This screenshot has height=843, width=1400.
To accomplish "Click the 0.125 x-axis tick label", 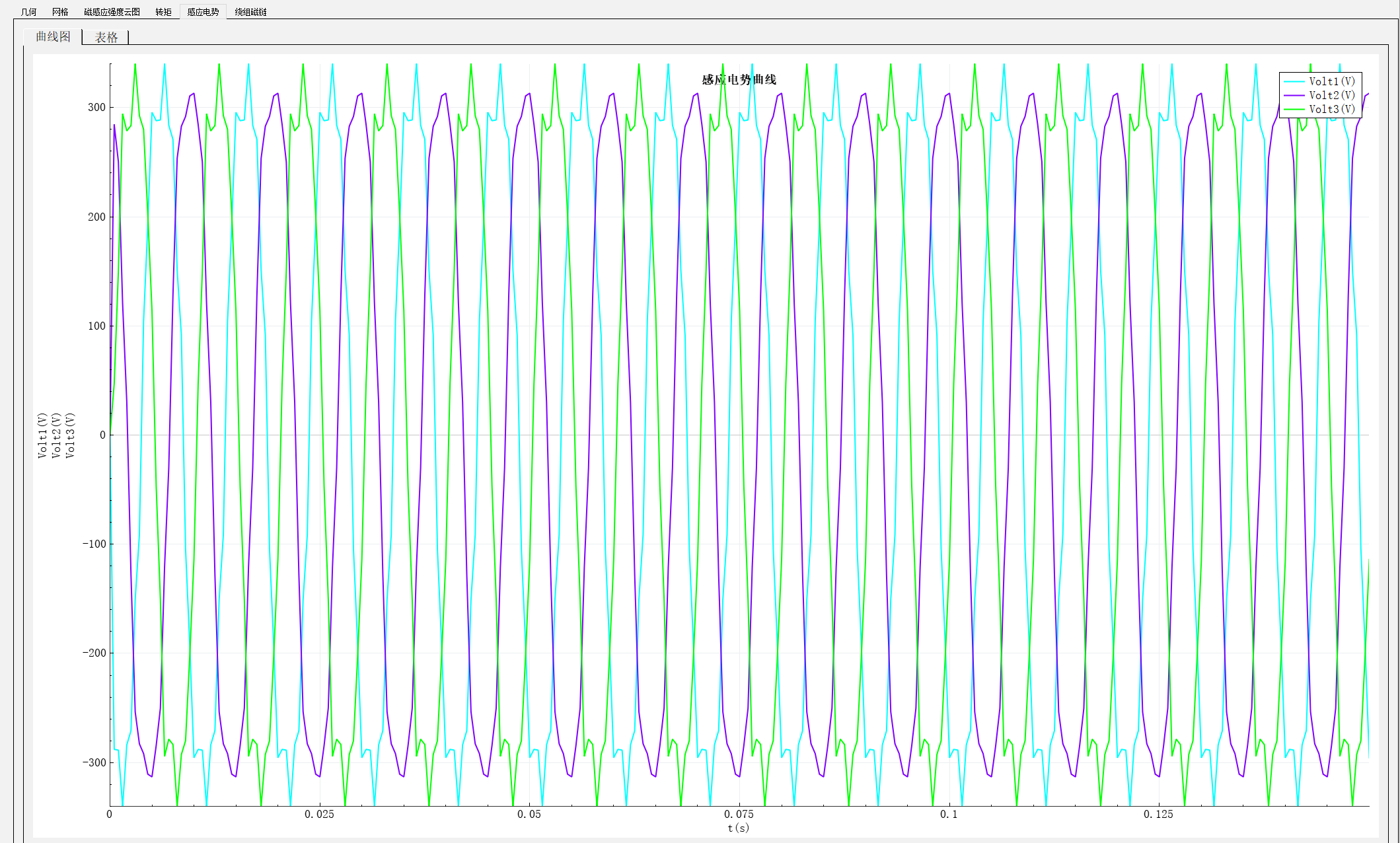I will (x=1158, y=814).
